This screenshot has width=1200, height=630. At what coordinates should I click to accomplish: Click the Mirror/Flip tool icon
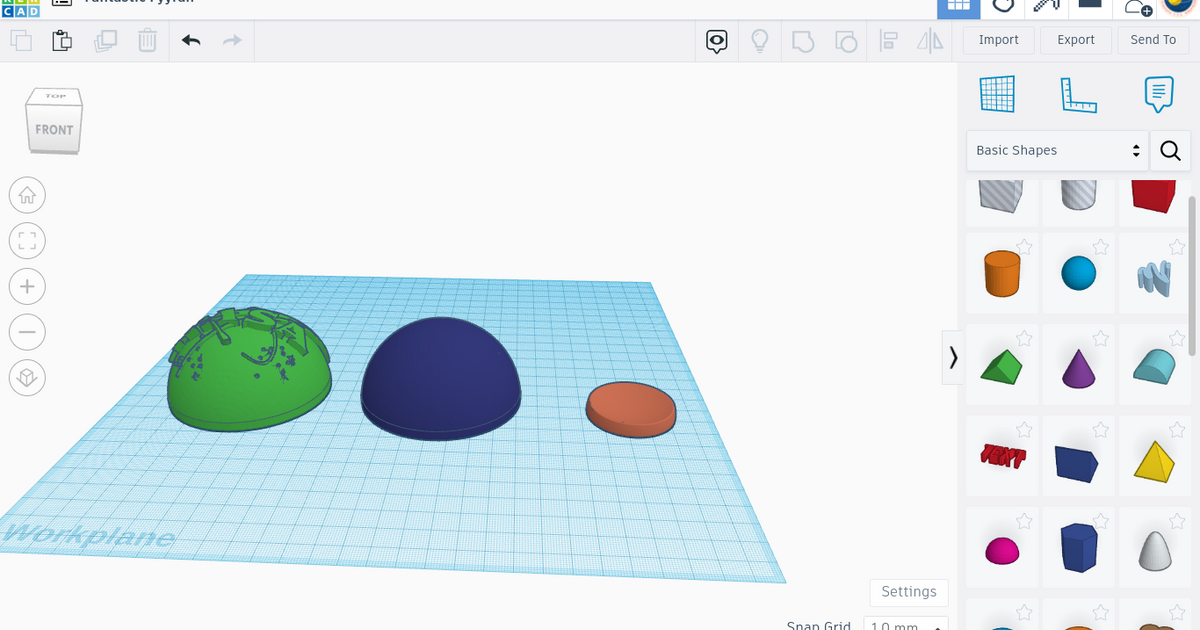tap(930, 41)
